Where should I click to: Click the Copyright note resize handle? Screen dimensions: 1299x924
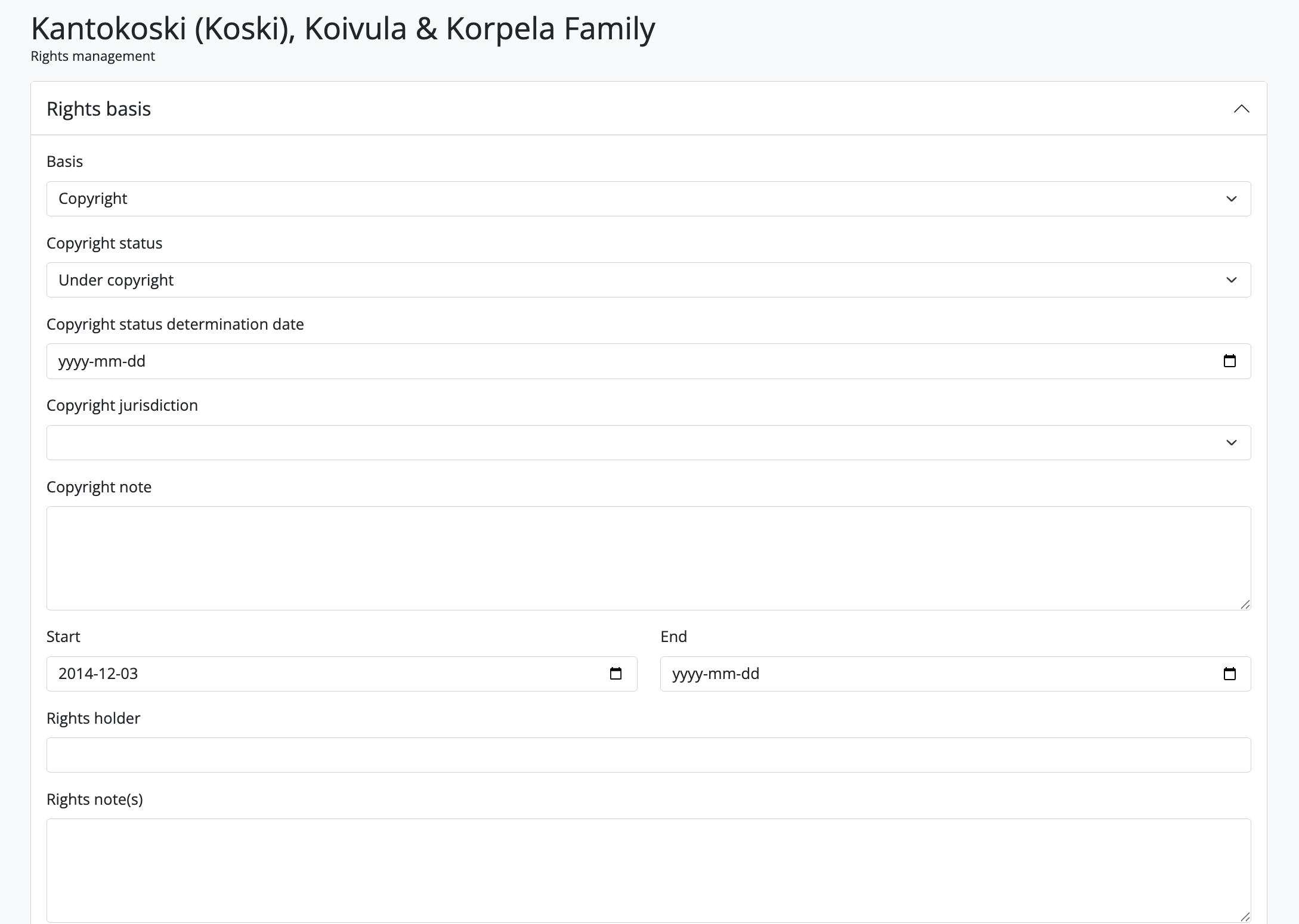coord(1245,604)
